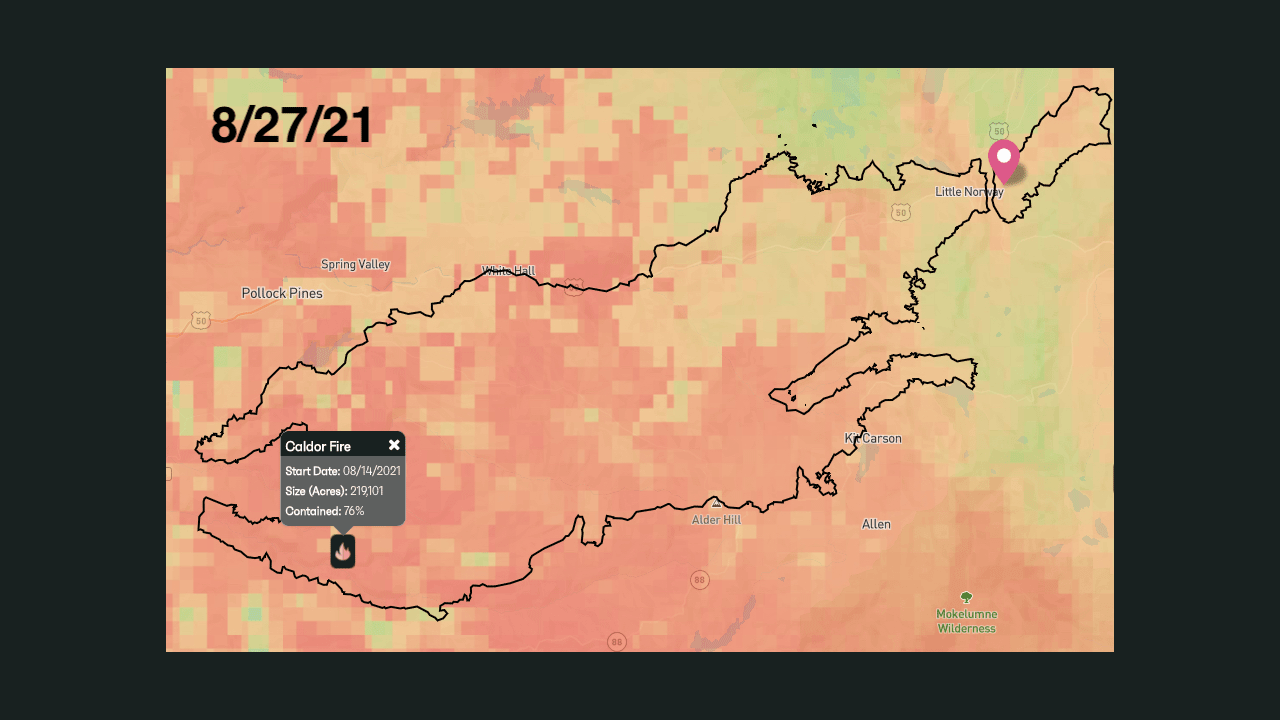Click the Kit Carson place label

871,438
